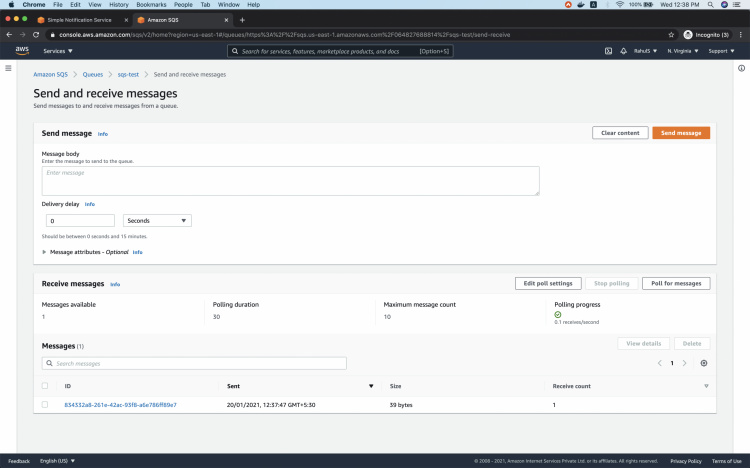Image resolution: width=750 pixels, height=468 pixels.
Task: Open the CloudShell icon in header
Action: (608, 51)
